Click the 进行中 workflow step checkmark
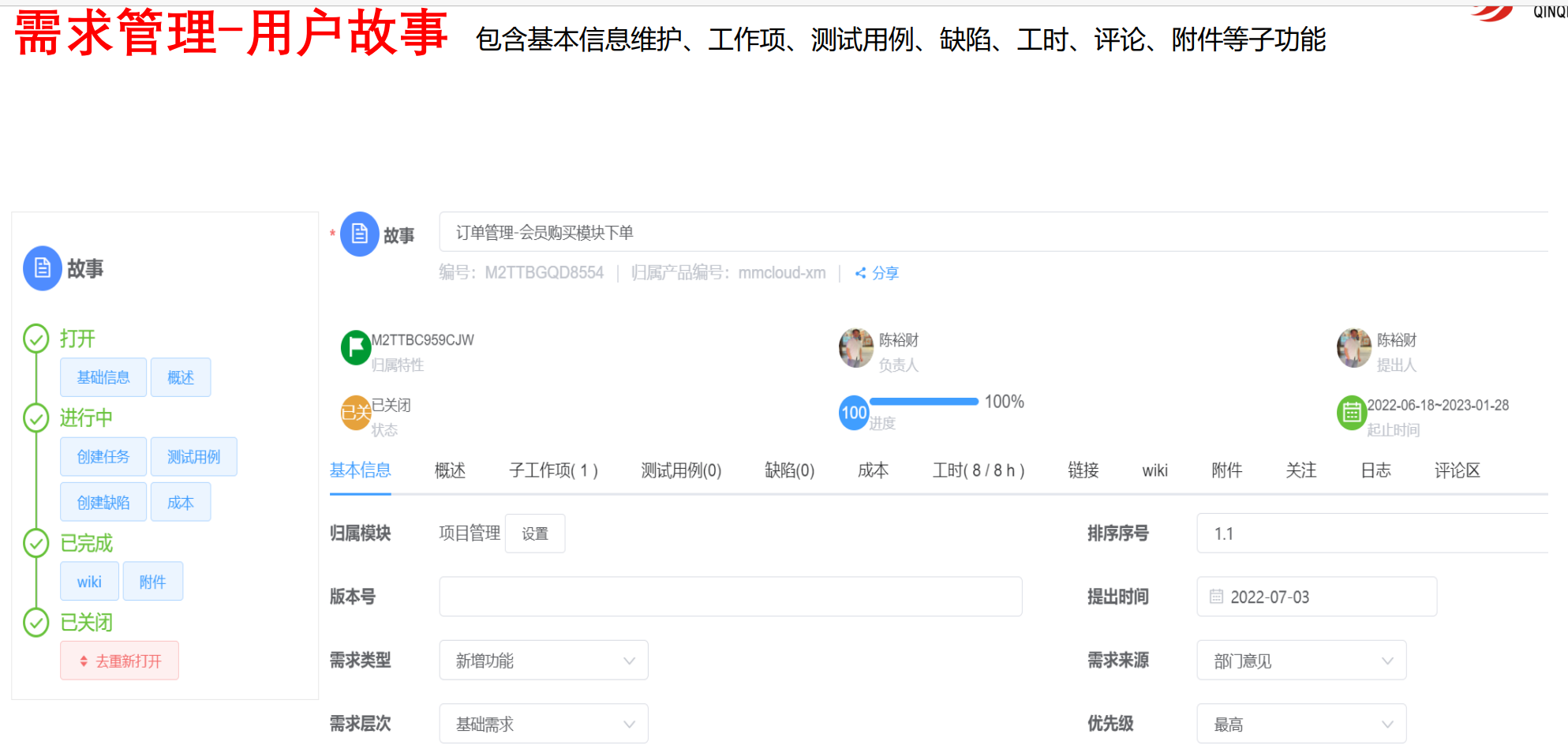The height and width of the screenshot is (749, 1568). point(36,418)
